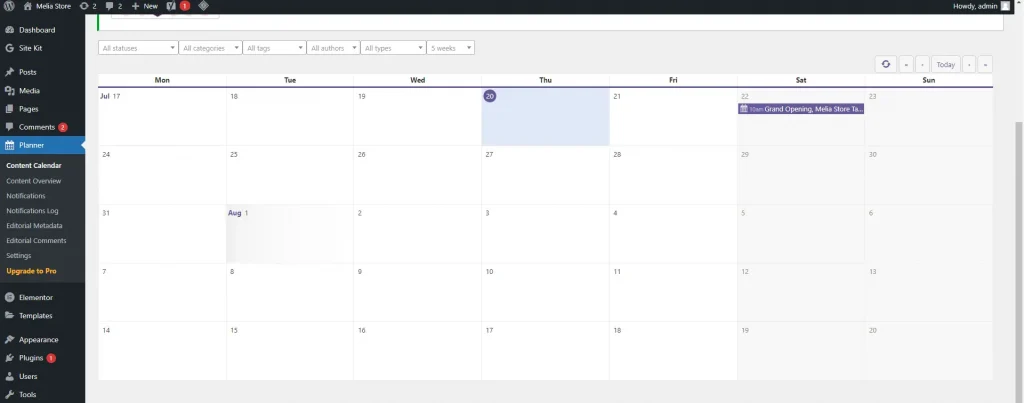The width and height of the screenshot is (1024, 403).
Task: Open Notifications submenu item
Action: pos(25,196)
